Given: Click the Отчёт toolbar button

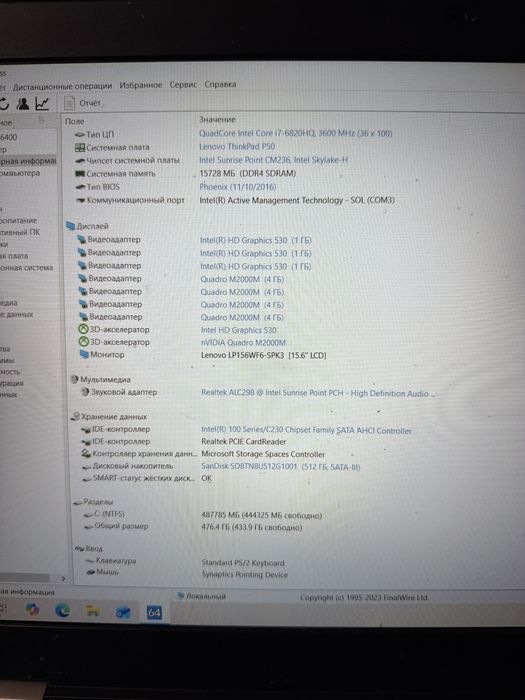Looking at the screenshot, I should [83, 103].
